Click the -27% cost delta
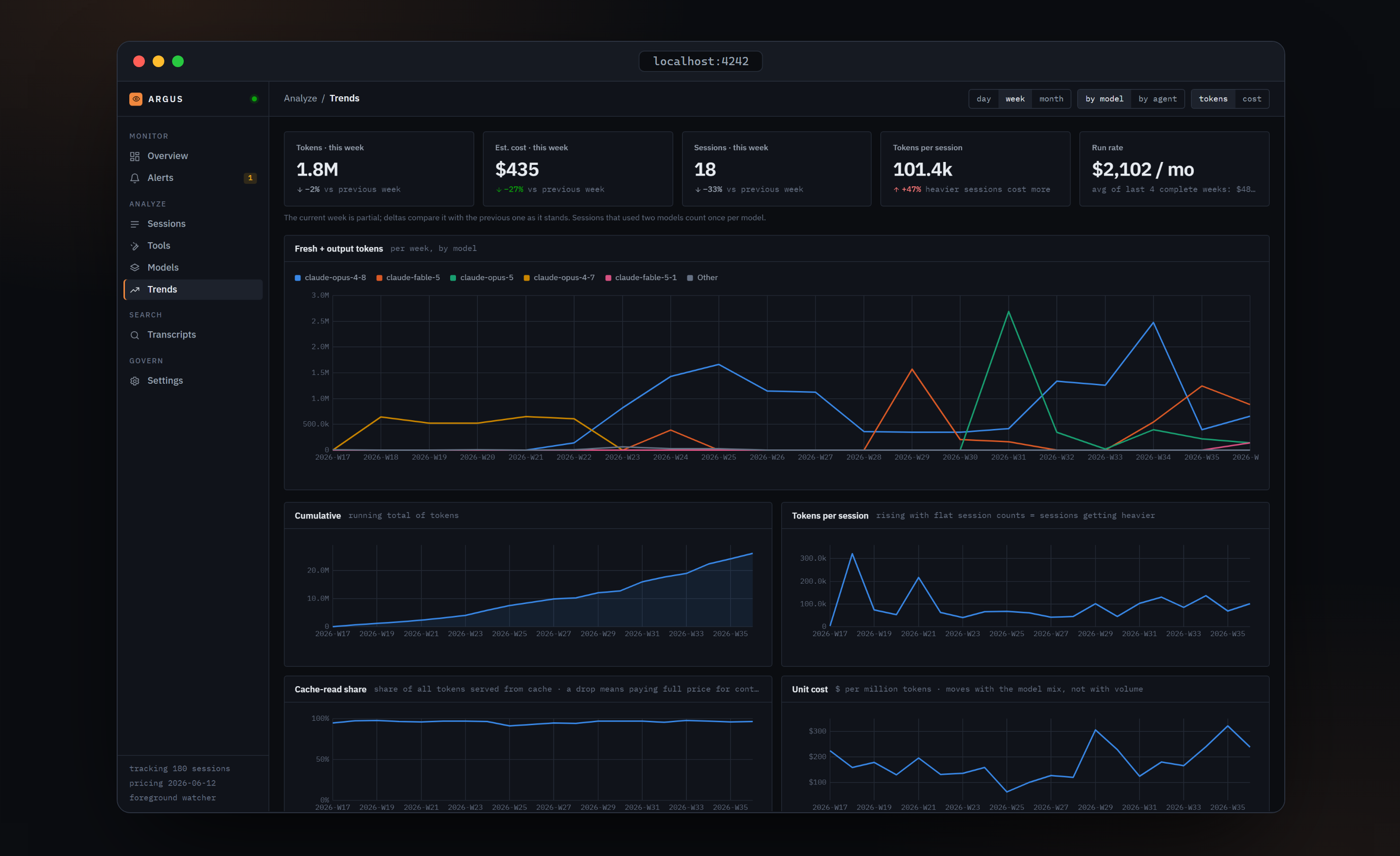 509,190
